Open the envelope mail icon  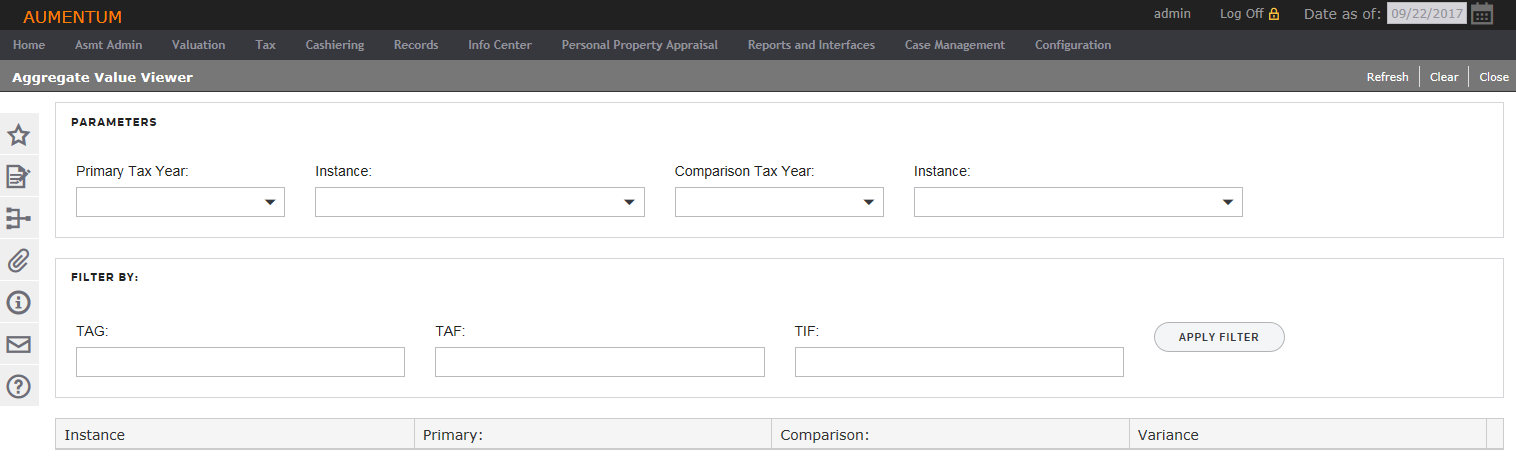(x=19, y=344)
